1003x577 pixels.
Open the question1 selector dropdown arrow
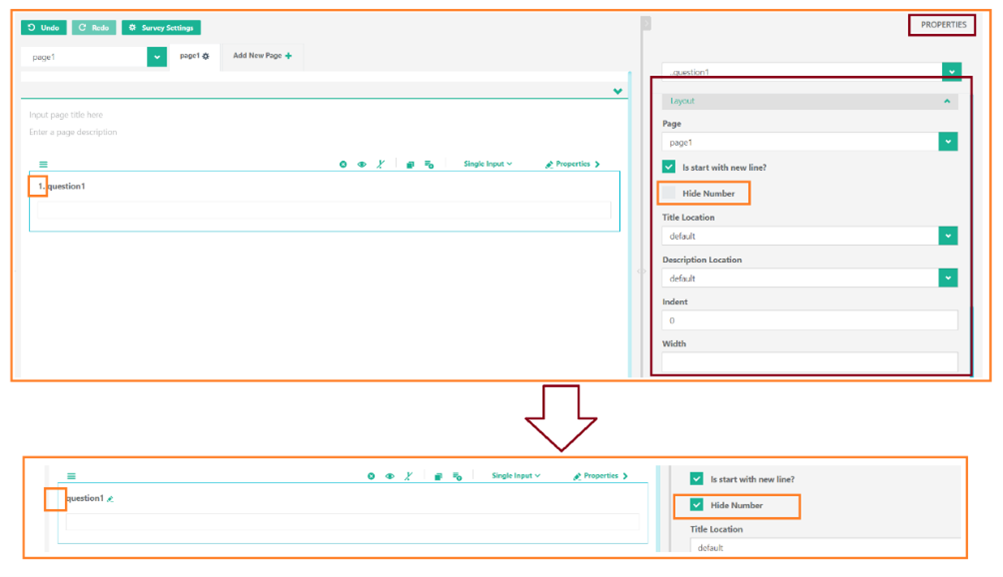[951, 72]
